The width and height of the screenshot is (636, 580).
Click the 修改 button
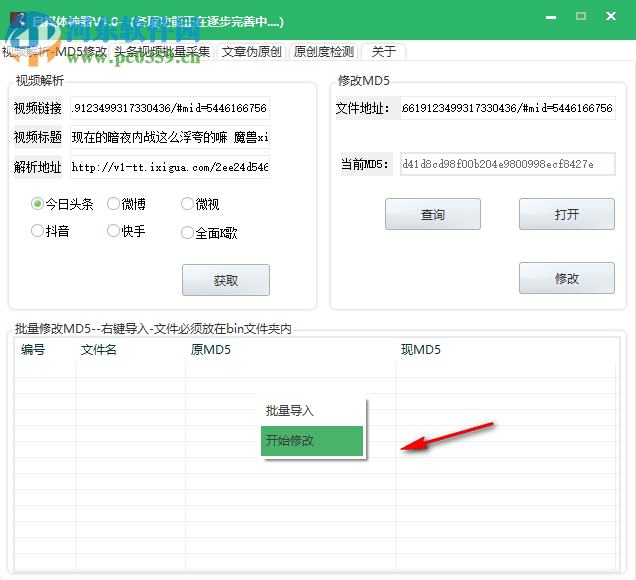(567, 278)
